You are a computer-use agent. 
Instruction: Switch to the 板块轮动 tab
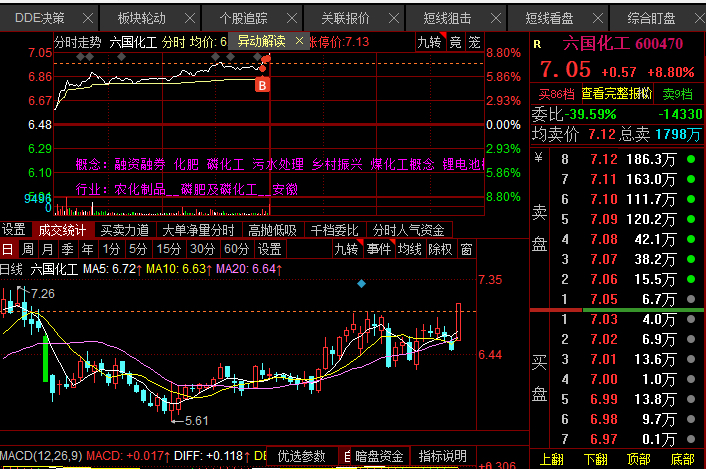[142, 18]
